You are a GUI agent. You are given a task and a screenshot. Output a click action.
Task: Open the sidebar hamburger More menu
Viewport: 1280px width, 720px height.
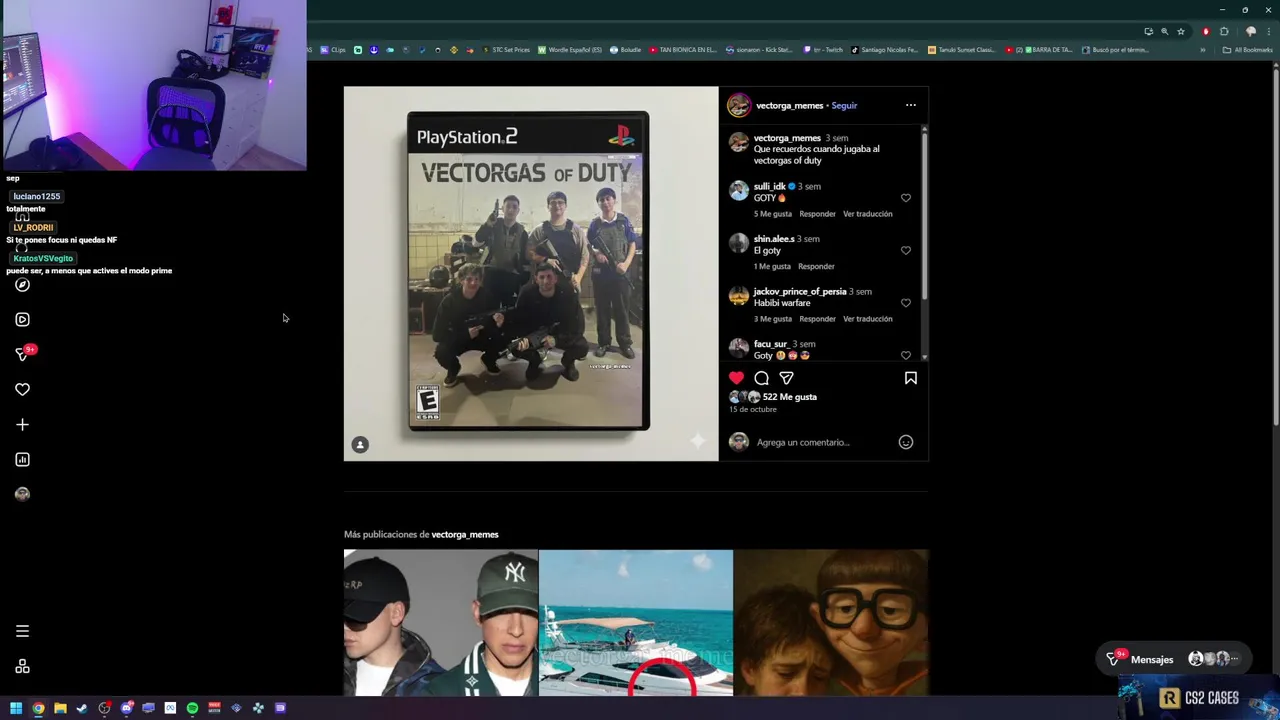22,631
